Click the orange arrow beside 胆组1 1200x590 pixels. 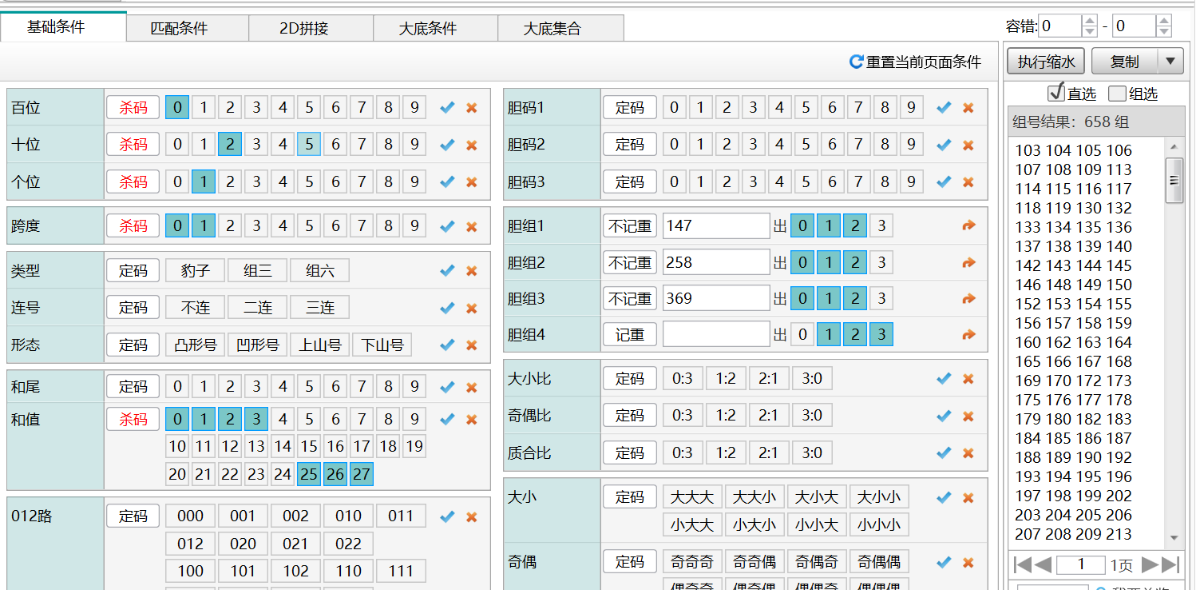(968, 226)
